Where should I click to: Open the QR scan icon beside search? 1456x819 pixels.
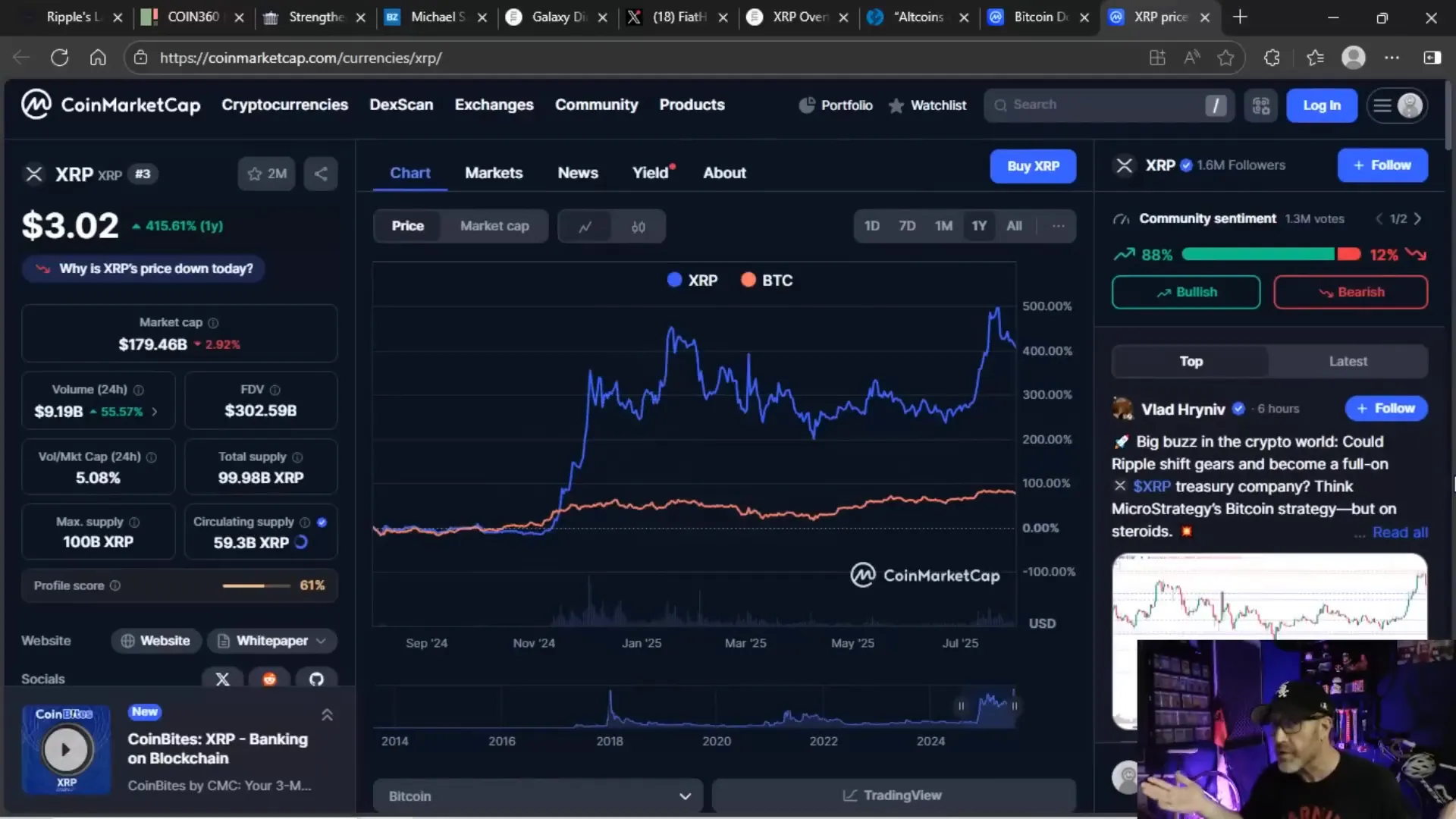click(1260, 105)
